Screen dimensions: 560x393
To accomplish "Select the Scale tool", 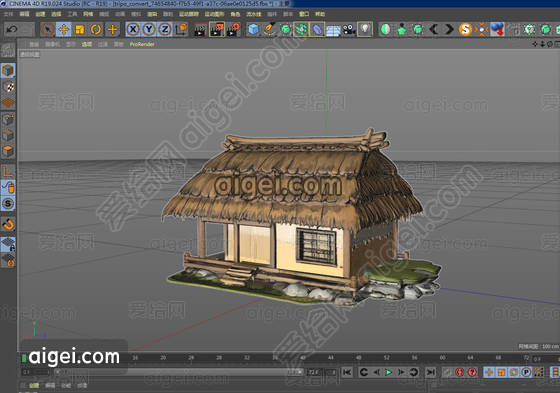I will (x=80, y=29).
